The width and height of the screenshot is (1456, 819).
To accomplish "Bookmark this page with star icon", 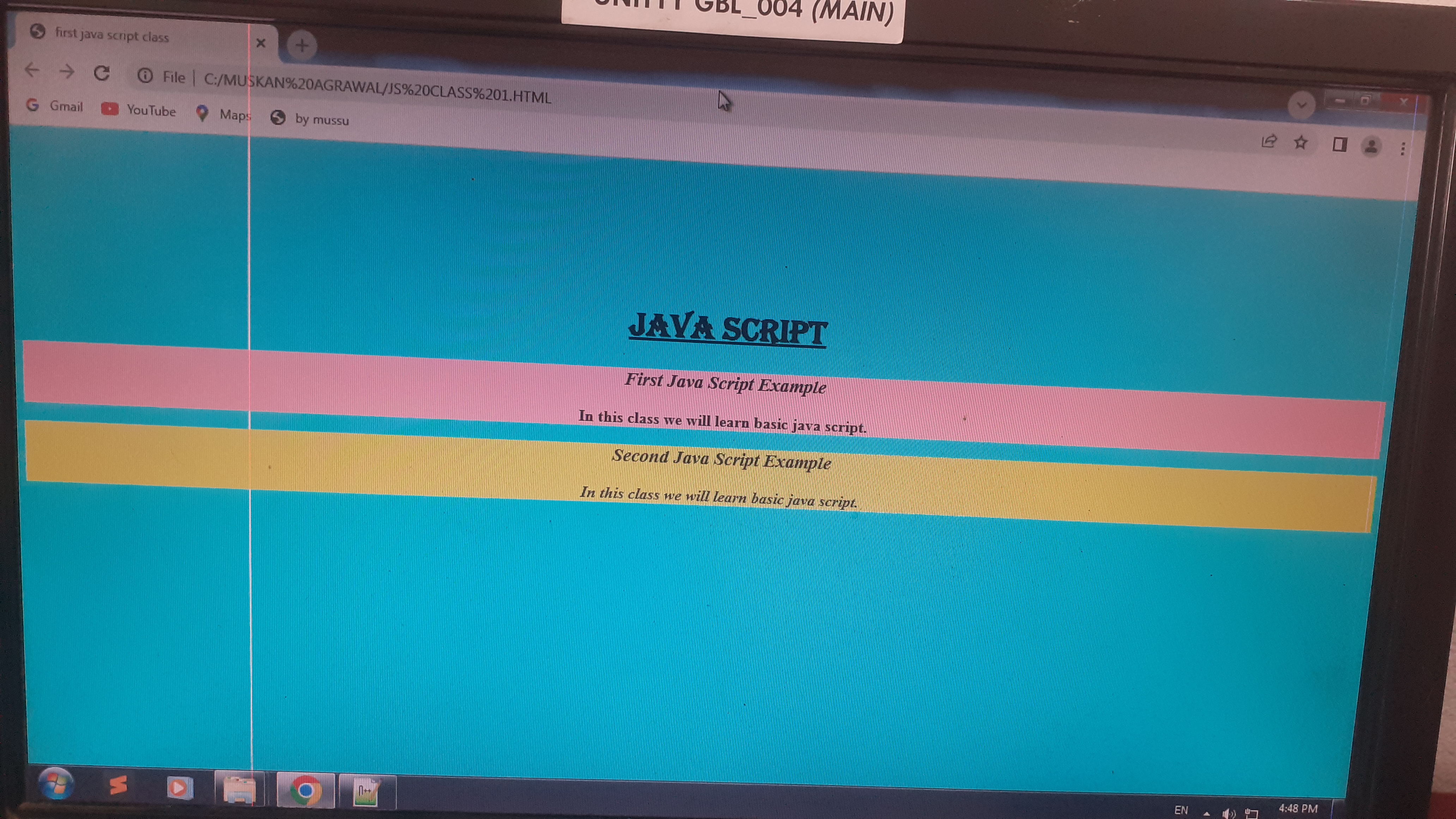I will click(x=1300, y=142).
